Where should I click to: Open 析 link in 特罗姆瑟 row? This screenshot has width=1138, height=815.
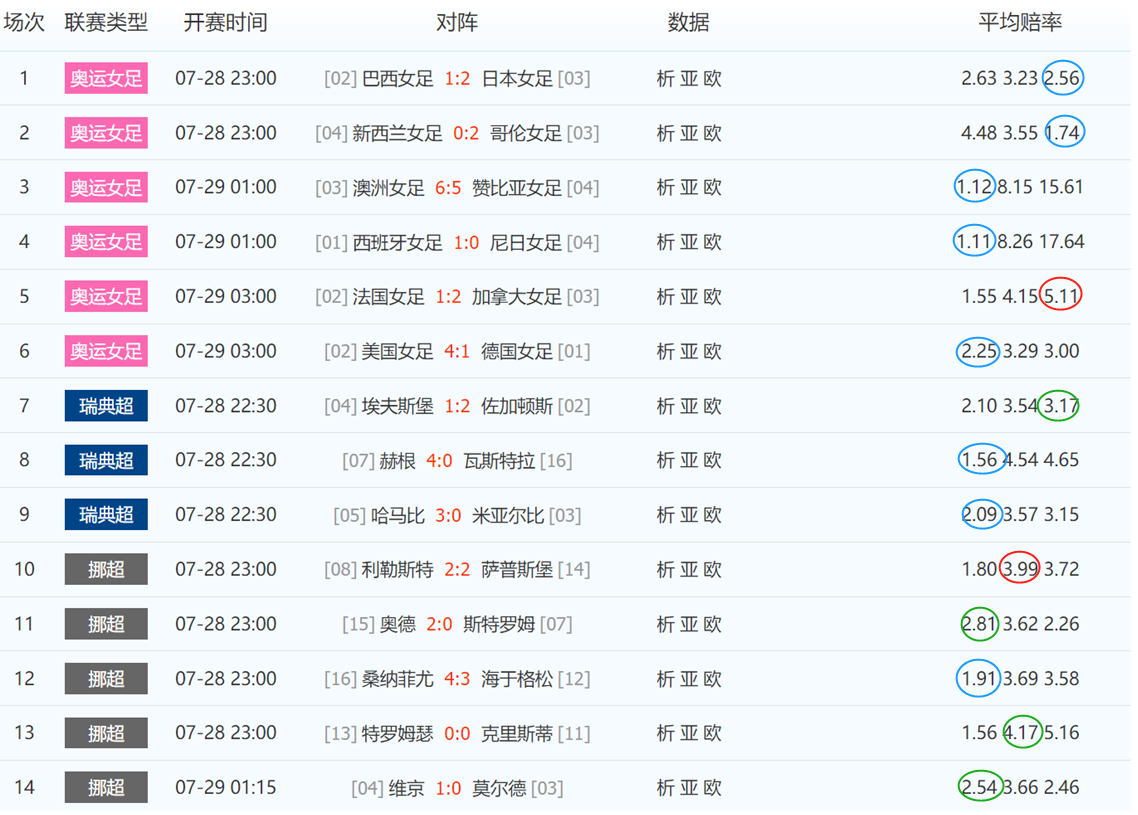(x=666, y=733)
